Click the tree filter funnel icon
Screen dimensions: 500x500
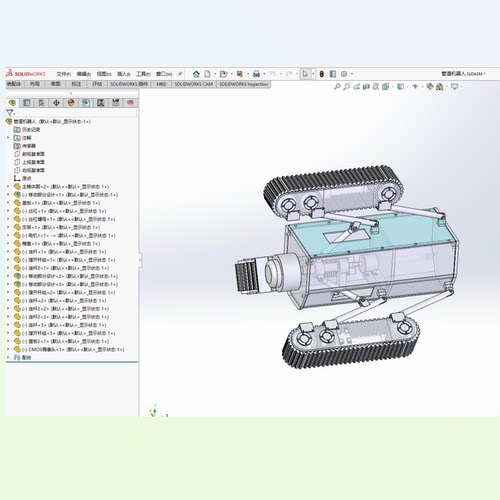pyautogui.click(x=10, y=113)
